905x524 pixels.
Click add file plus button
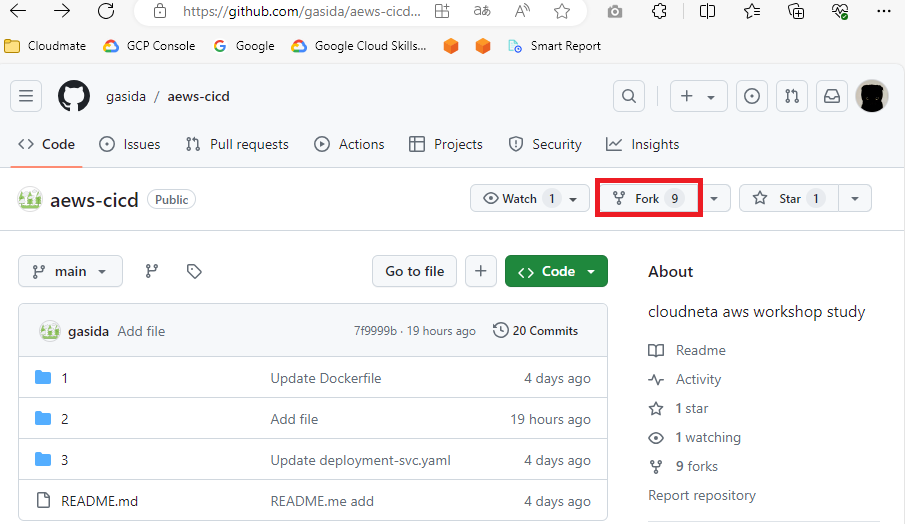click(x=481, y=271)
